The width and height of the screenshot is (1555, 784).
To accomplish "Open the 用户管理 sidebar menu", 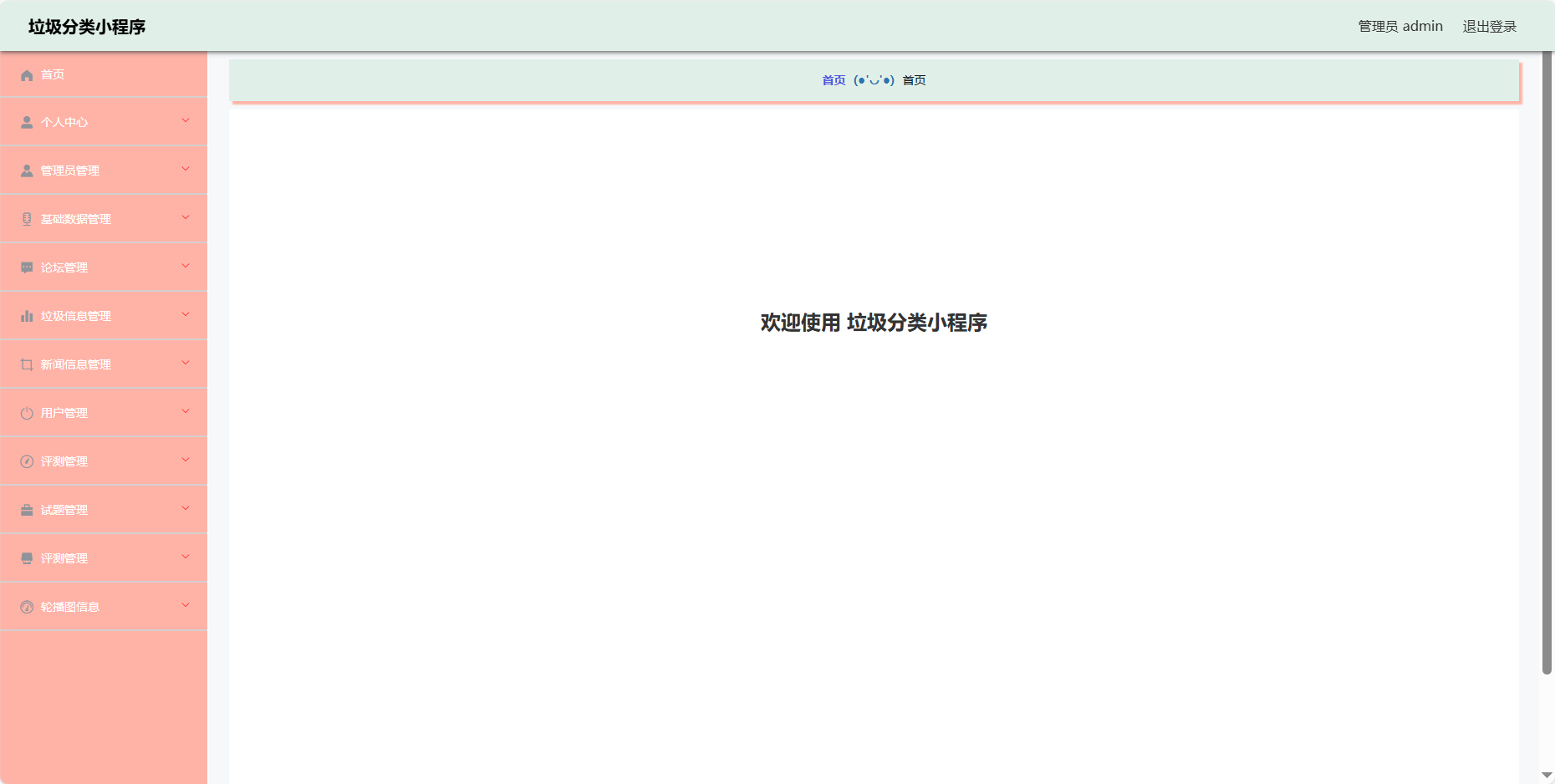I will point(104,413).
